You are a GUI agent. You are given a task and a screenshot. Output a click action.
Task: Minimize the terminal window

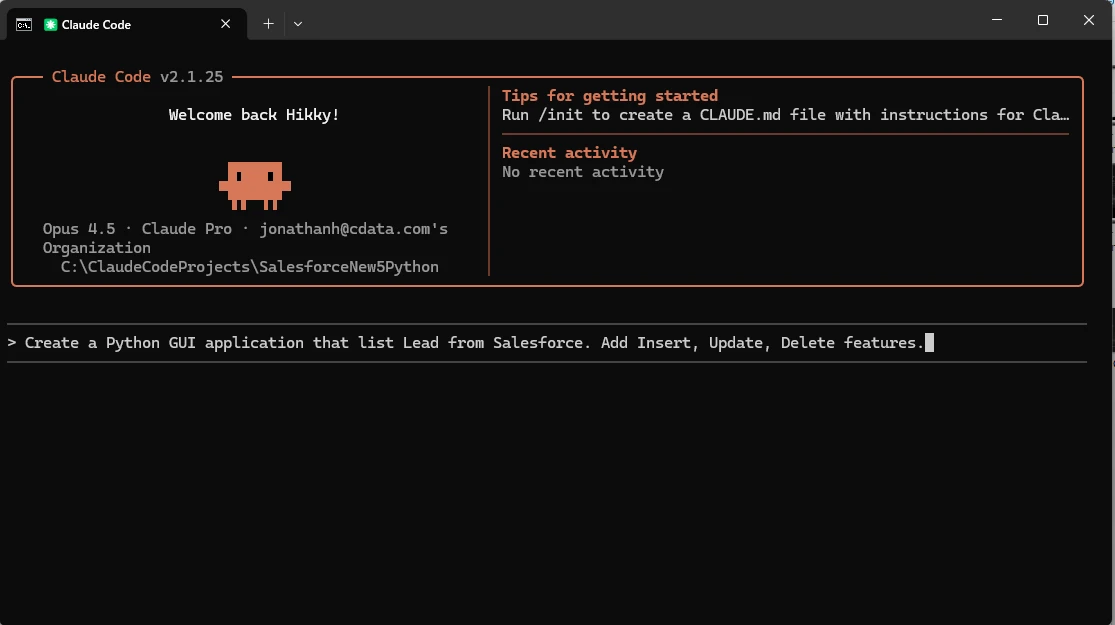click(x=997, y=20)
